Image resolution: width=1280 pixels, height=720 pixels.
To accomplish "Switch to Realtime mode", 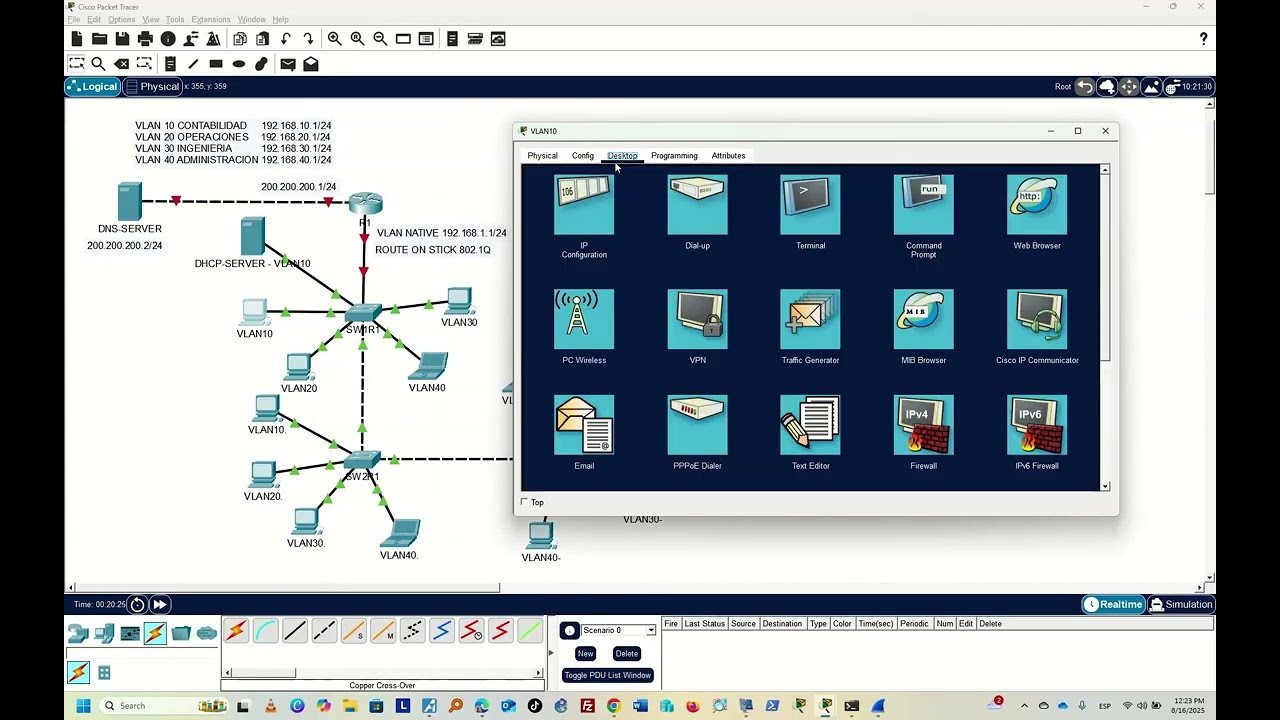I will (1113, 604).
